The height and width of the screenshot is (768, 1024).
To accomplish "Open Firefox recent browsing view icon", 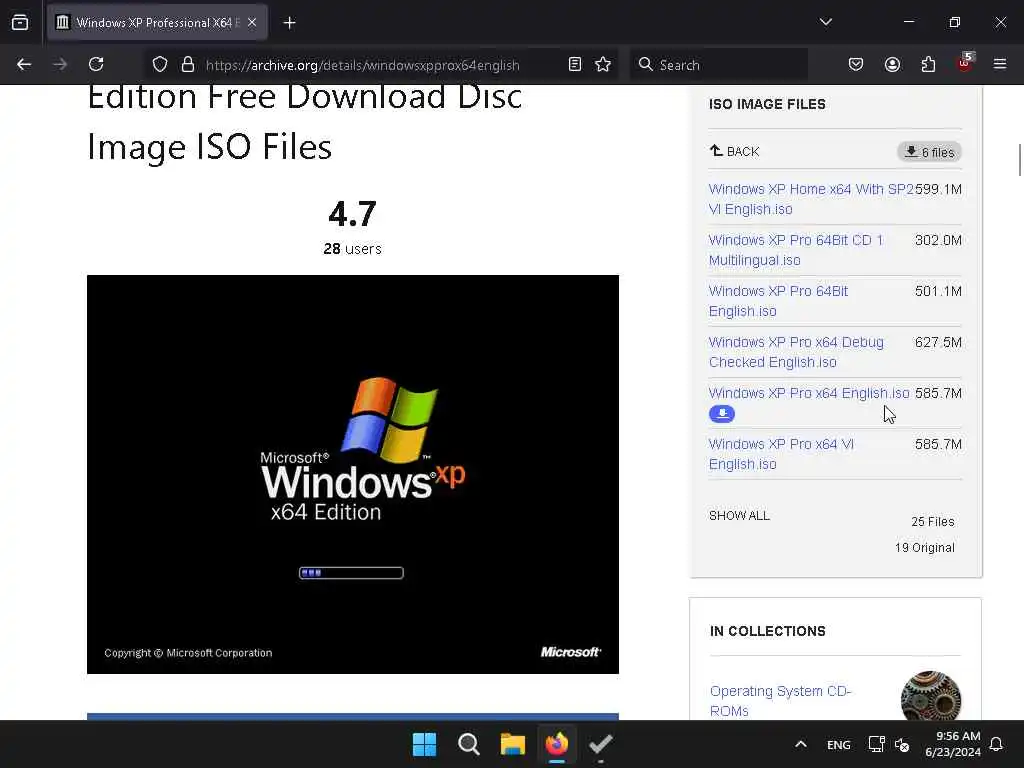I will [20, 22].
